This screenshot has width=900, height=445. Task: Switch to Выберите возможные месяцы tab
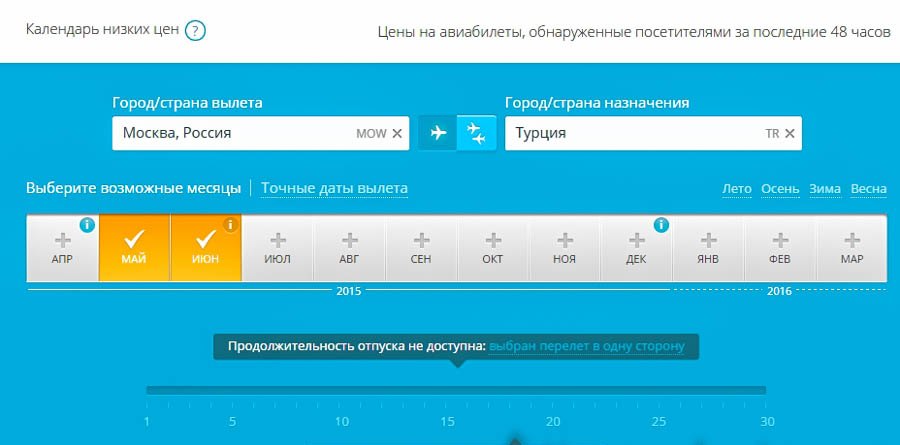pyautogui.click(x=133, y=188)
